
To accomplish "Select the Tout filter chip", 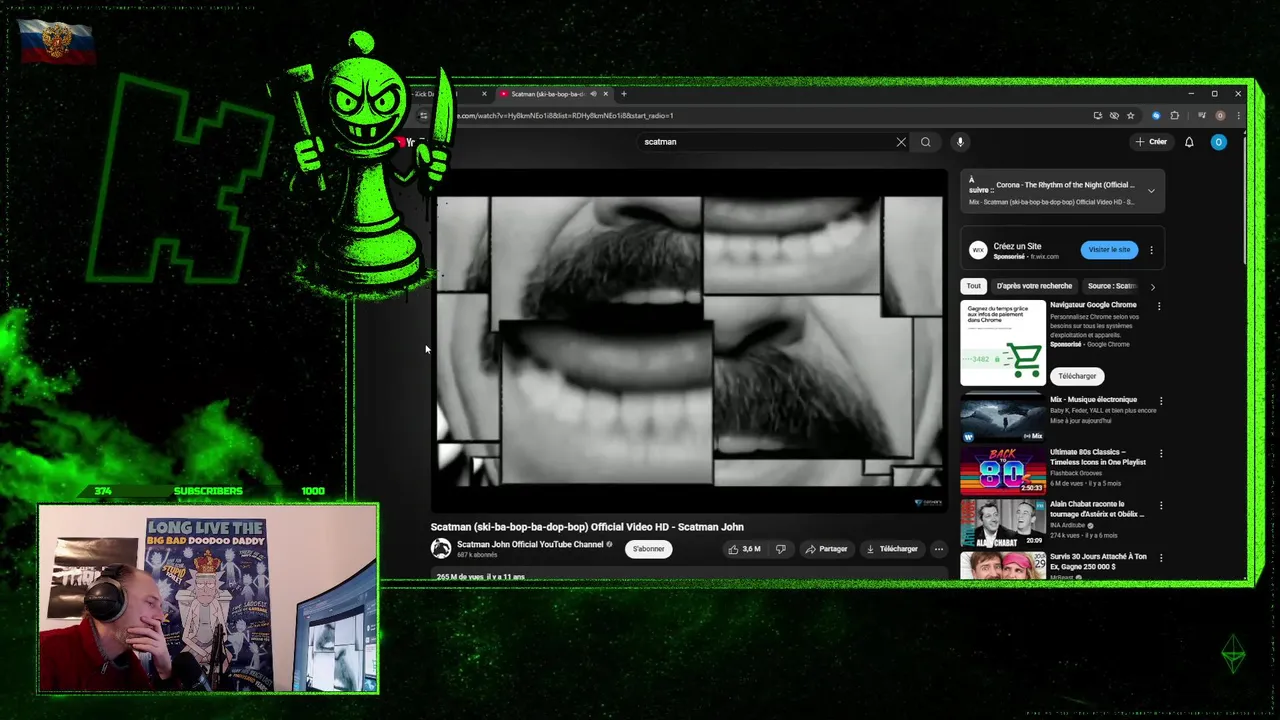I will (x=973, y=286).
